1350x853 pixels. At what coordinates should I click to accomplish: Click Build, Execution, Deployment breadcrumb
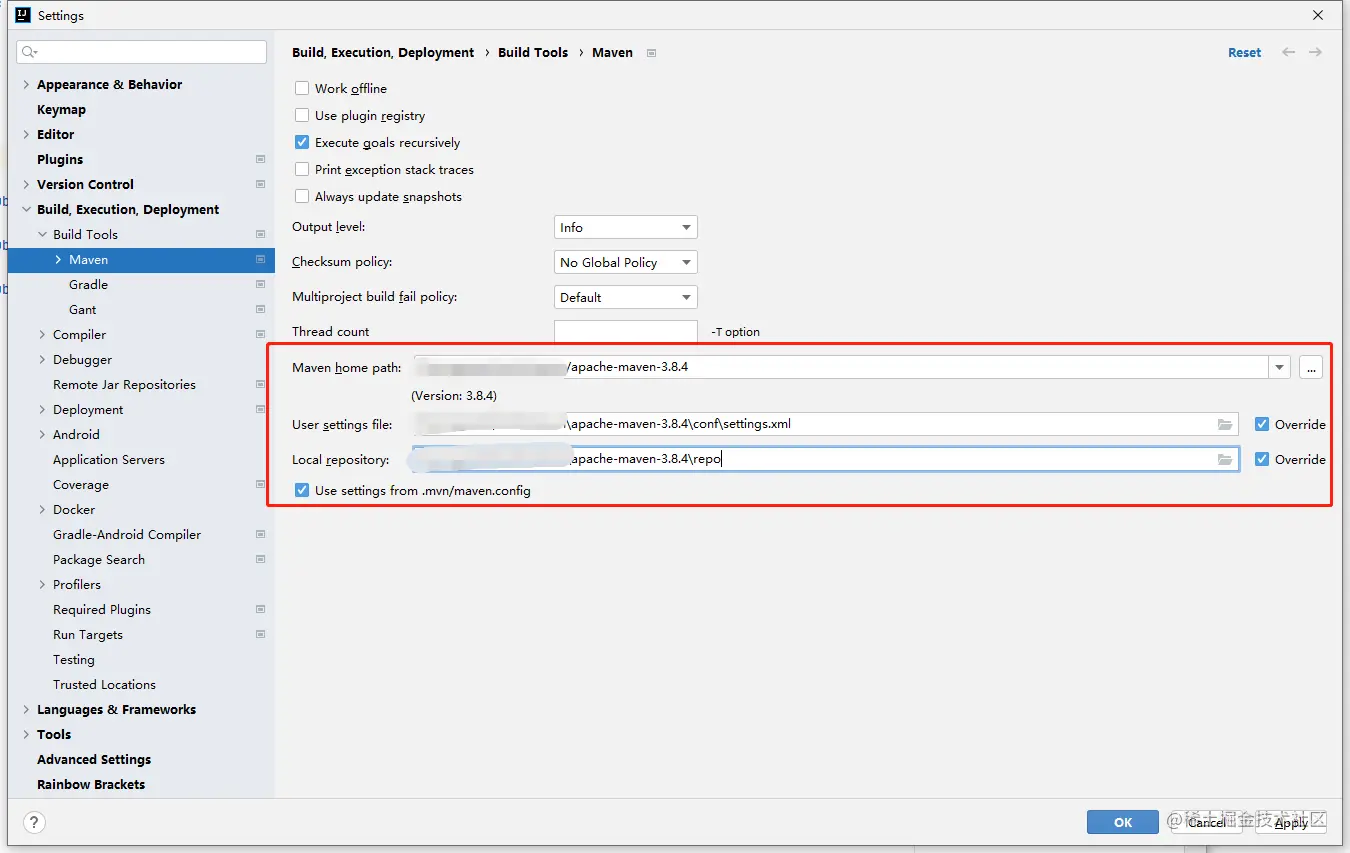point(383,52)
